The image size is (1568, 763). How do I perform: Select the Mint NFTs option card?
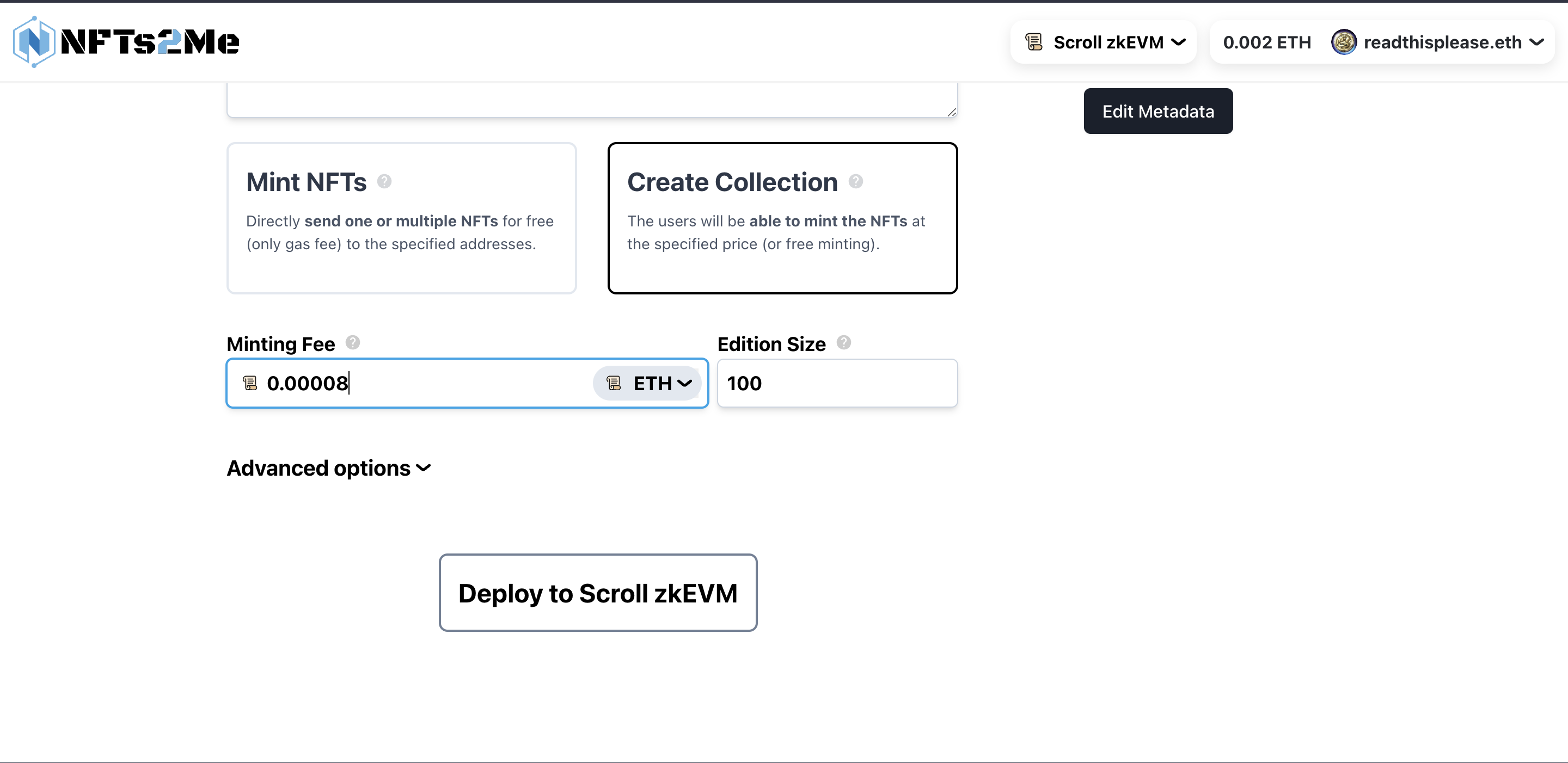(x=401, y=218)
